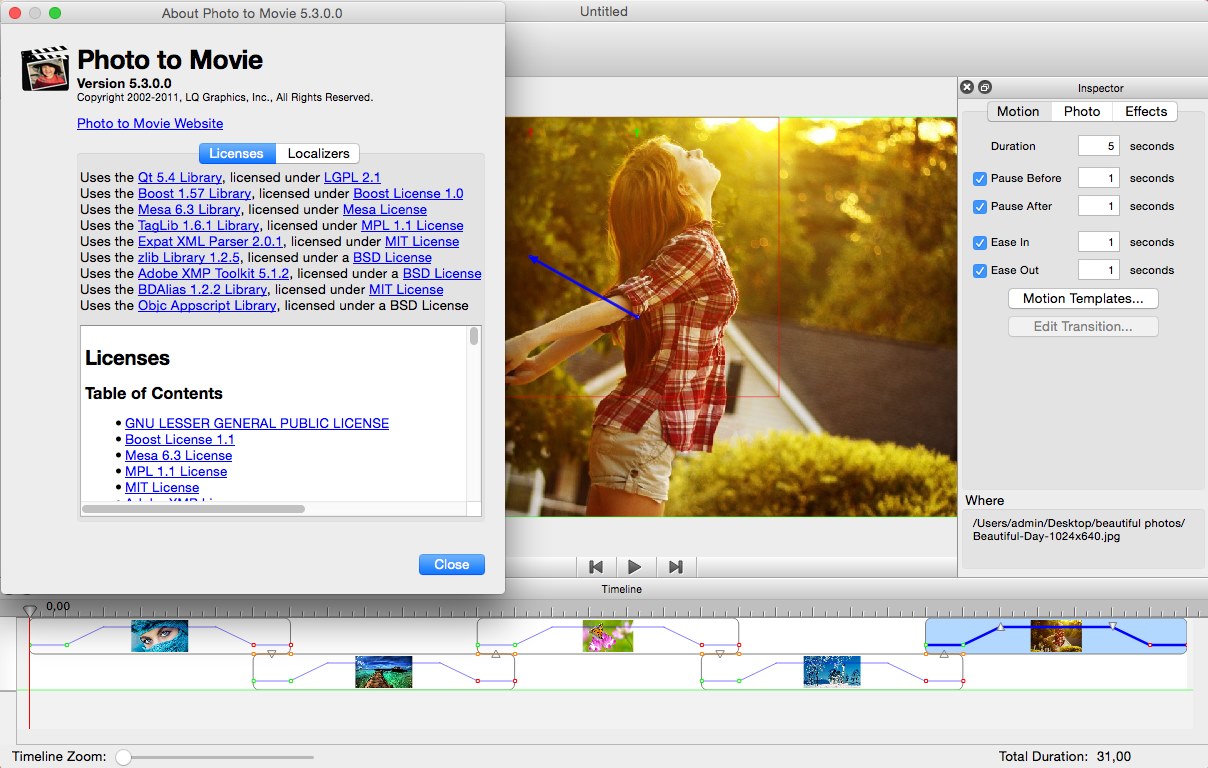This screenshot has width=1208, height=768.
Task: Click the file path text under Where
Action: click(x=1079, y=529)
